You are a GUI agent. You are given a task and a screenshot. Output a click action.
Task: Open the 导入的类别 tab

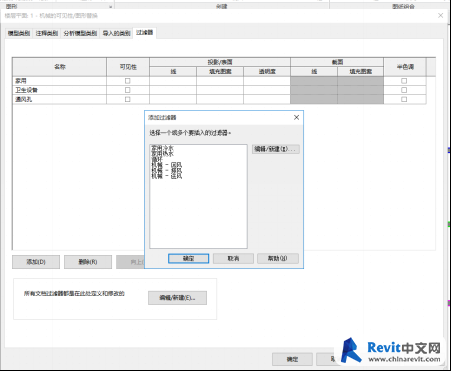[x=116, y=33]
